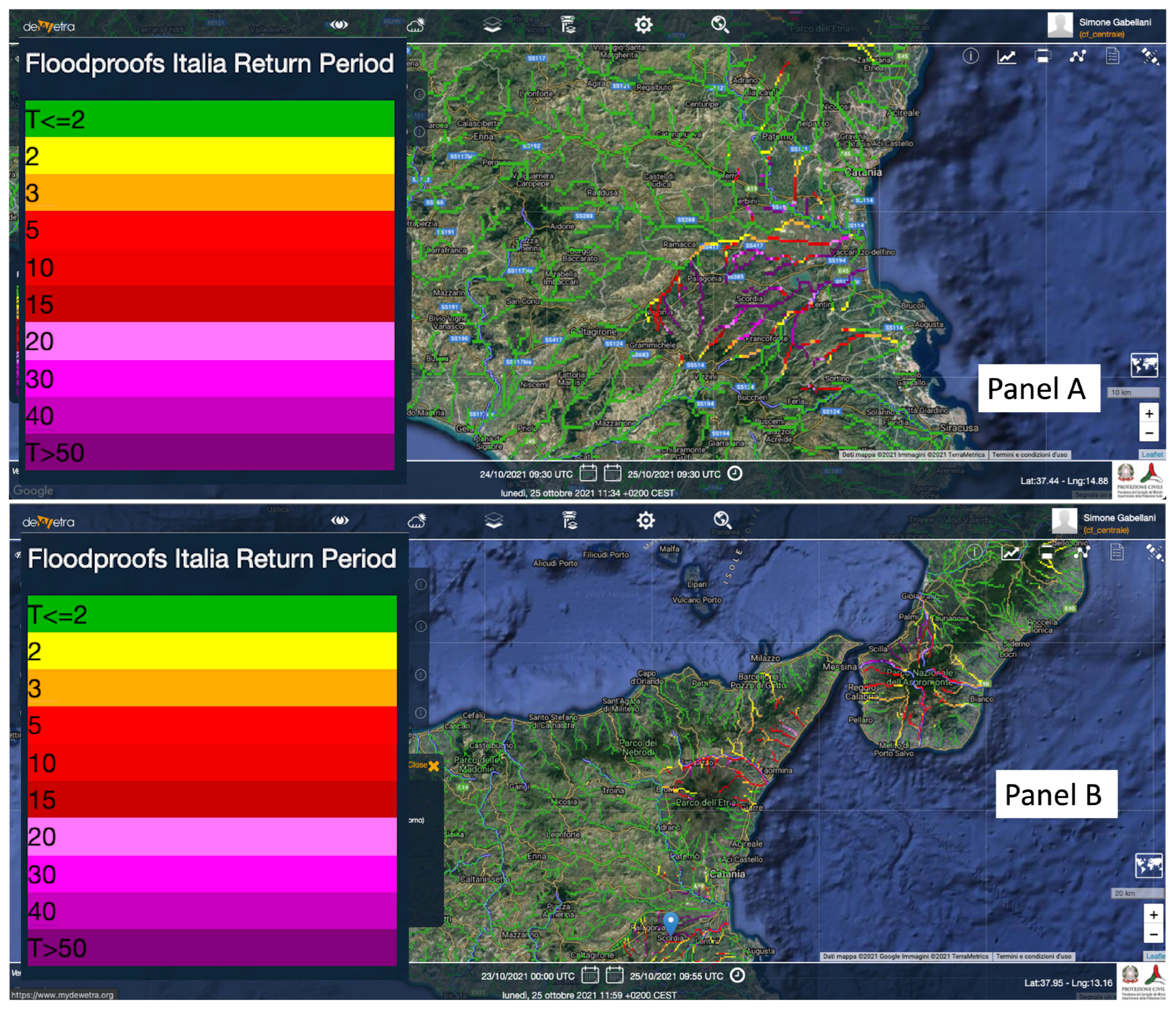Open the layers stack icon in Panel A
1176x1015 pixels.
(x=492, y=24)
